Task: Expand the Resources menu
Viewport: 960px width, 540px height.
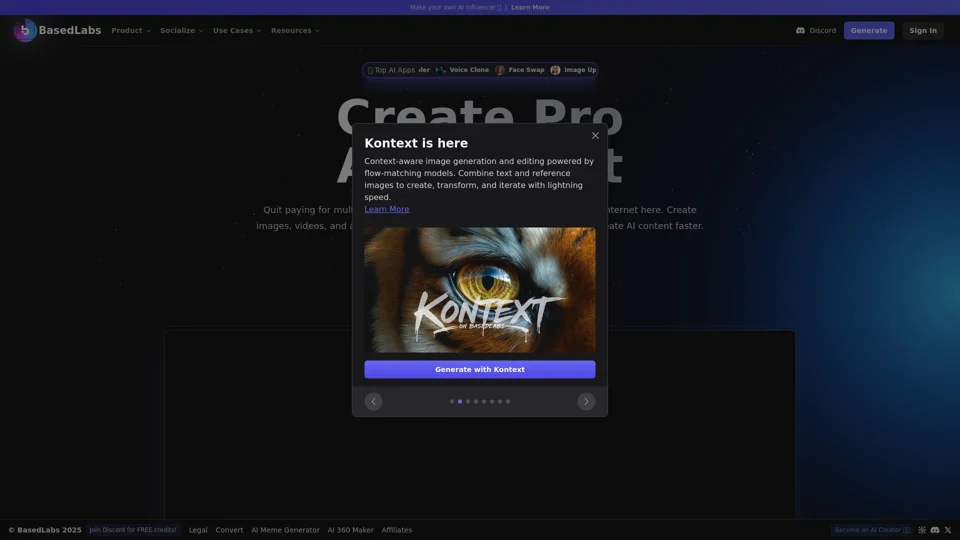Action: [x=295, y=31]
